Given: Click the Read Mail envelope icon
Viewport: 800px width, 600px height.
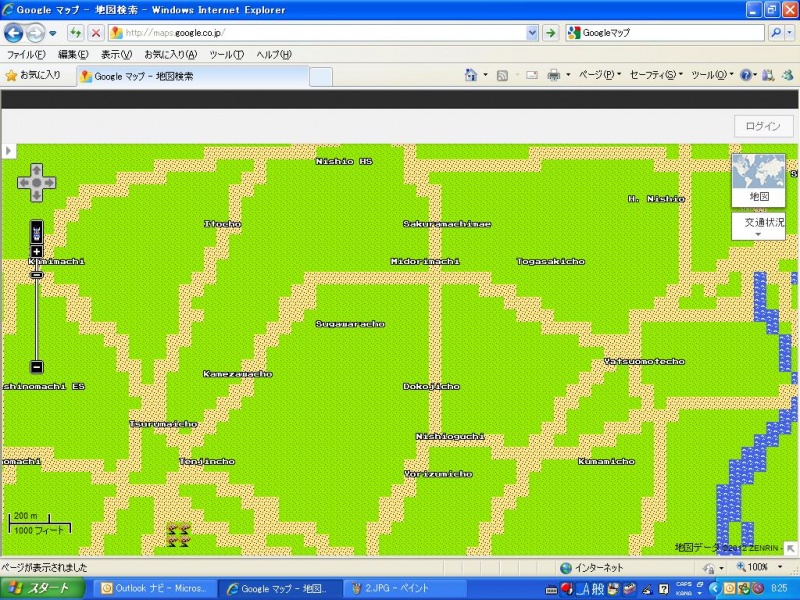Looking at the screenshot, I should click(532, 75).
